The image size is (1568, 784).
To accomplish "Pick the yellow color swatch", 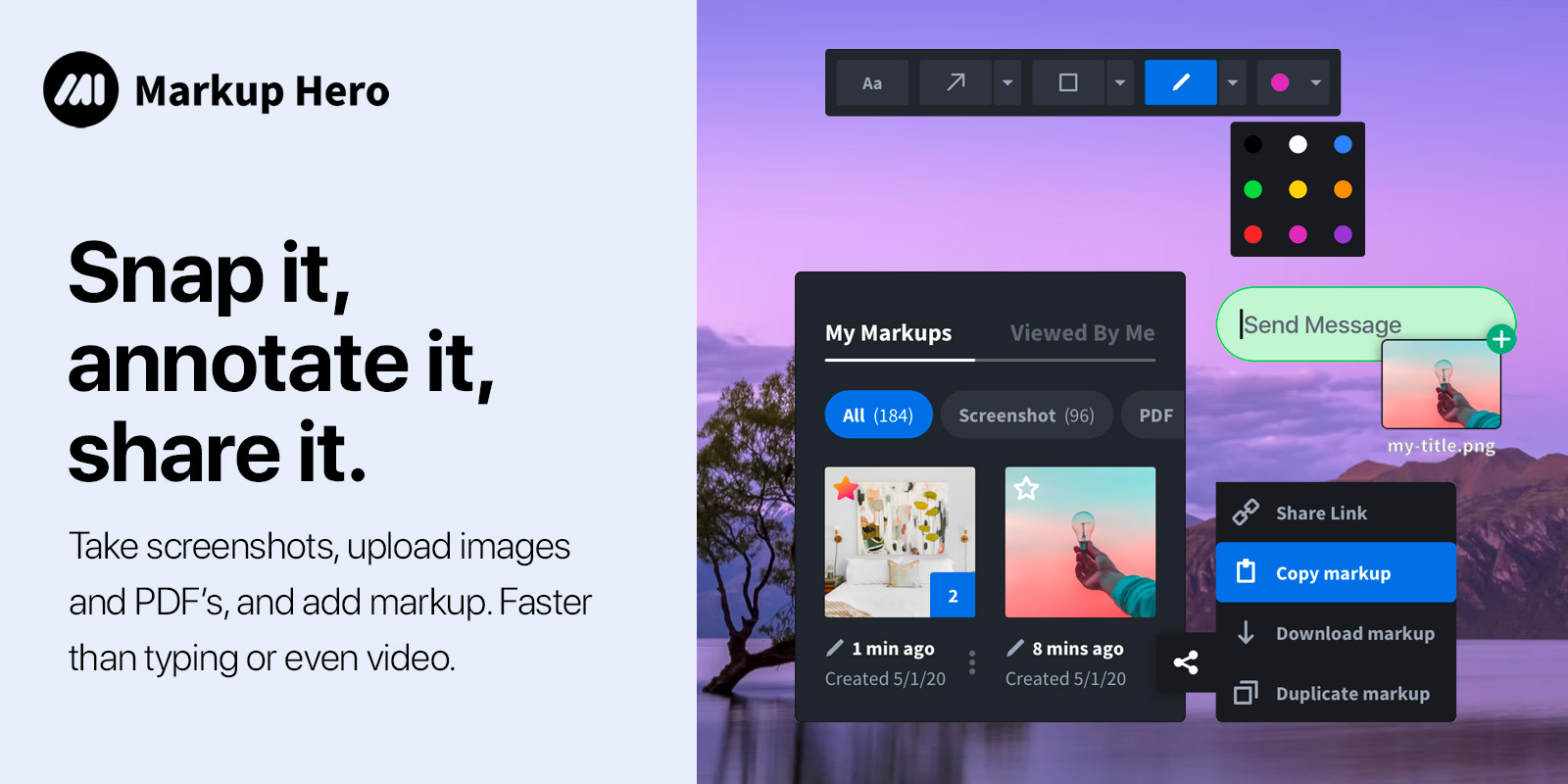I will click(x=1298, y=189).
